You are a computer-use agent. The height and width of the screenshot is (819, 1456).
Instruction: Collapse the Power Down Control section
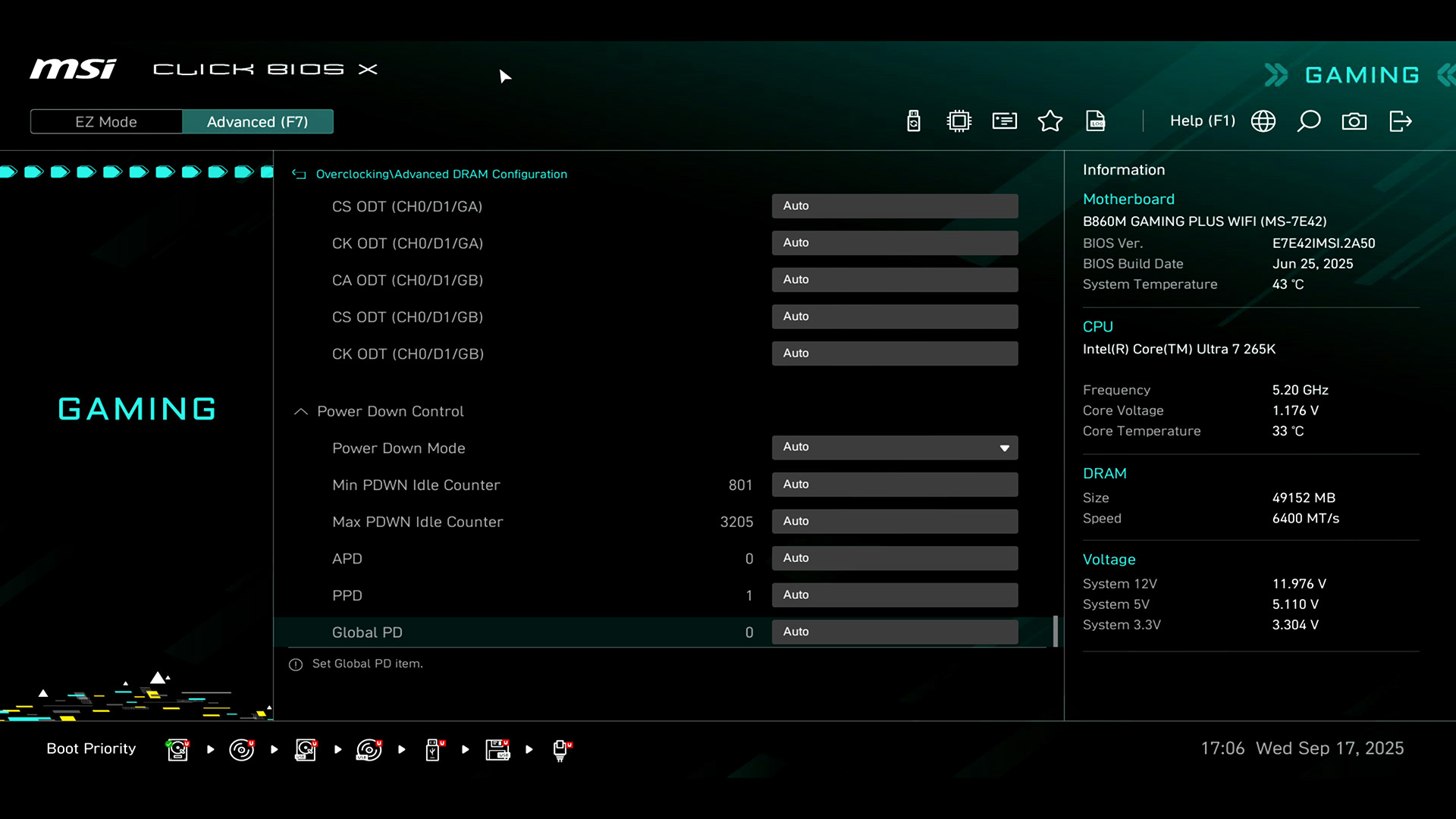[301, 412]
